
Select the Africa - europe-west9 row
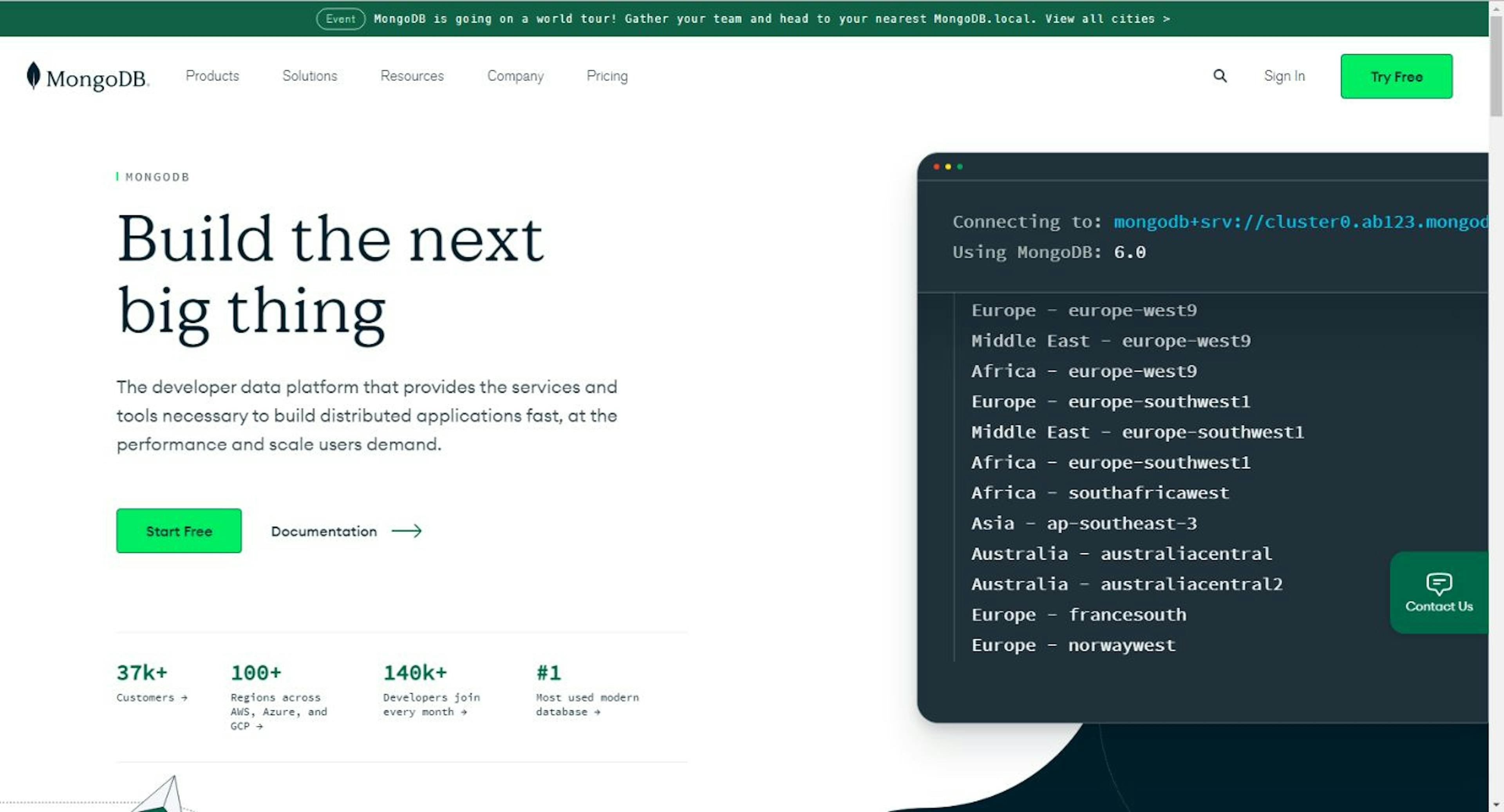click(x=1084, y=371)
